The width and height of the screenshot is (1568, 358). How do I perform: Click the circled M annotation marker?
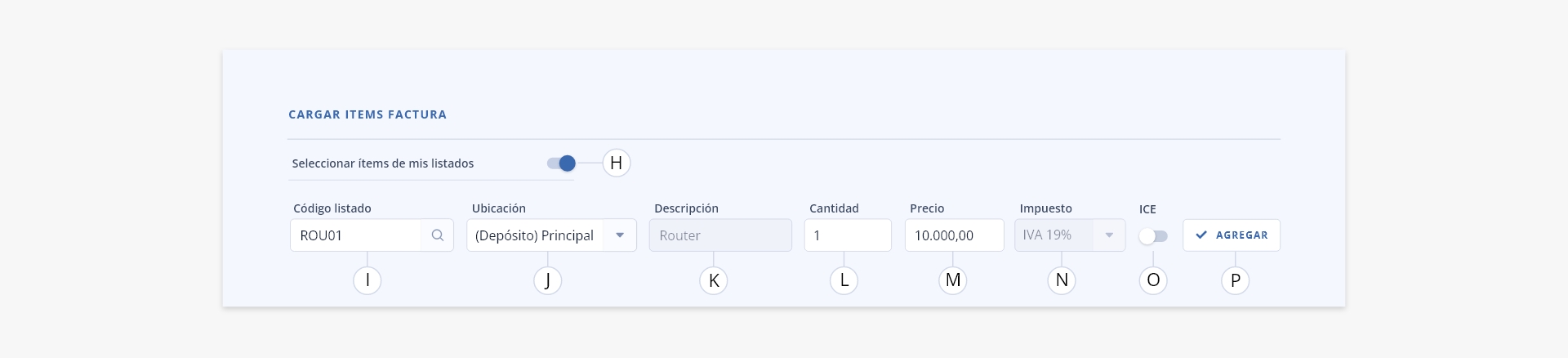[953, 280]
